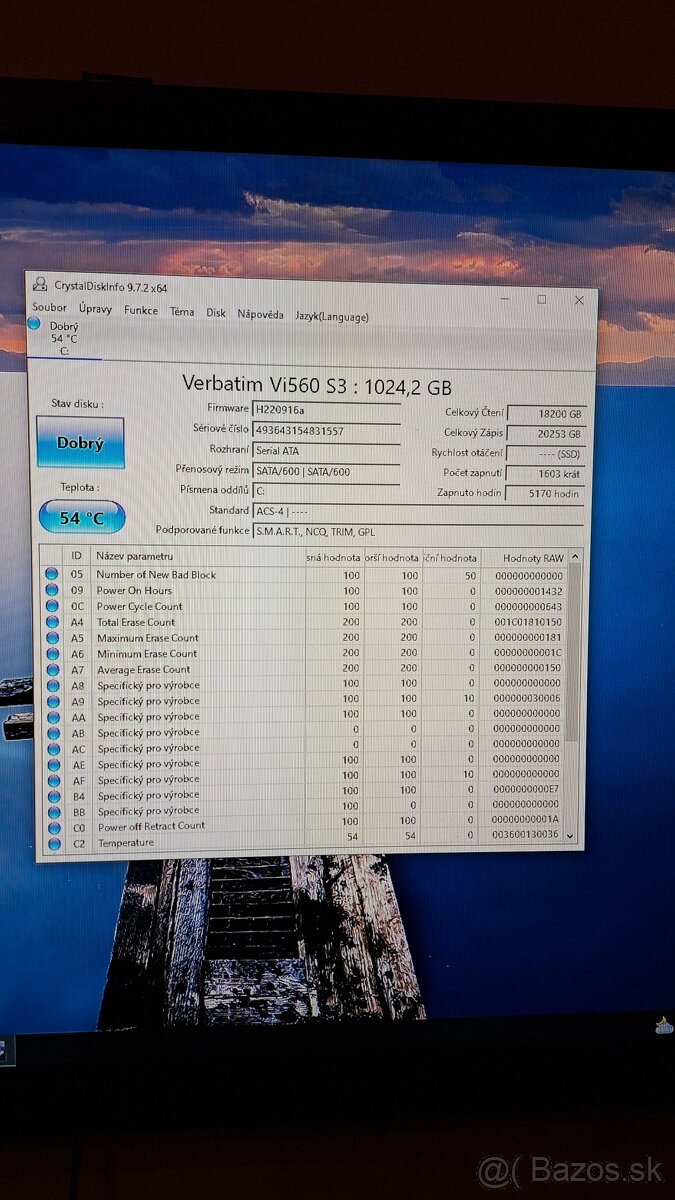Click status icon for the B4 row
675x1200 pixels.
click(x=52, y=796)
